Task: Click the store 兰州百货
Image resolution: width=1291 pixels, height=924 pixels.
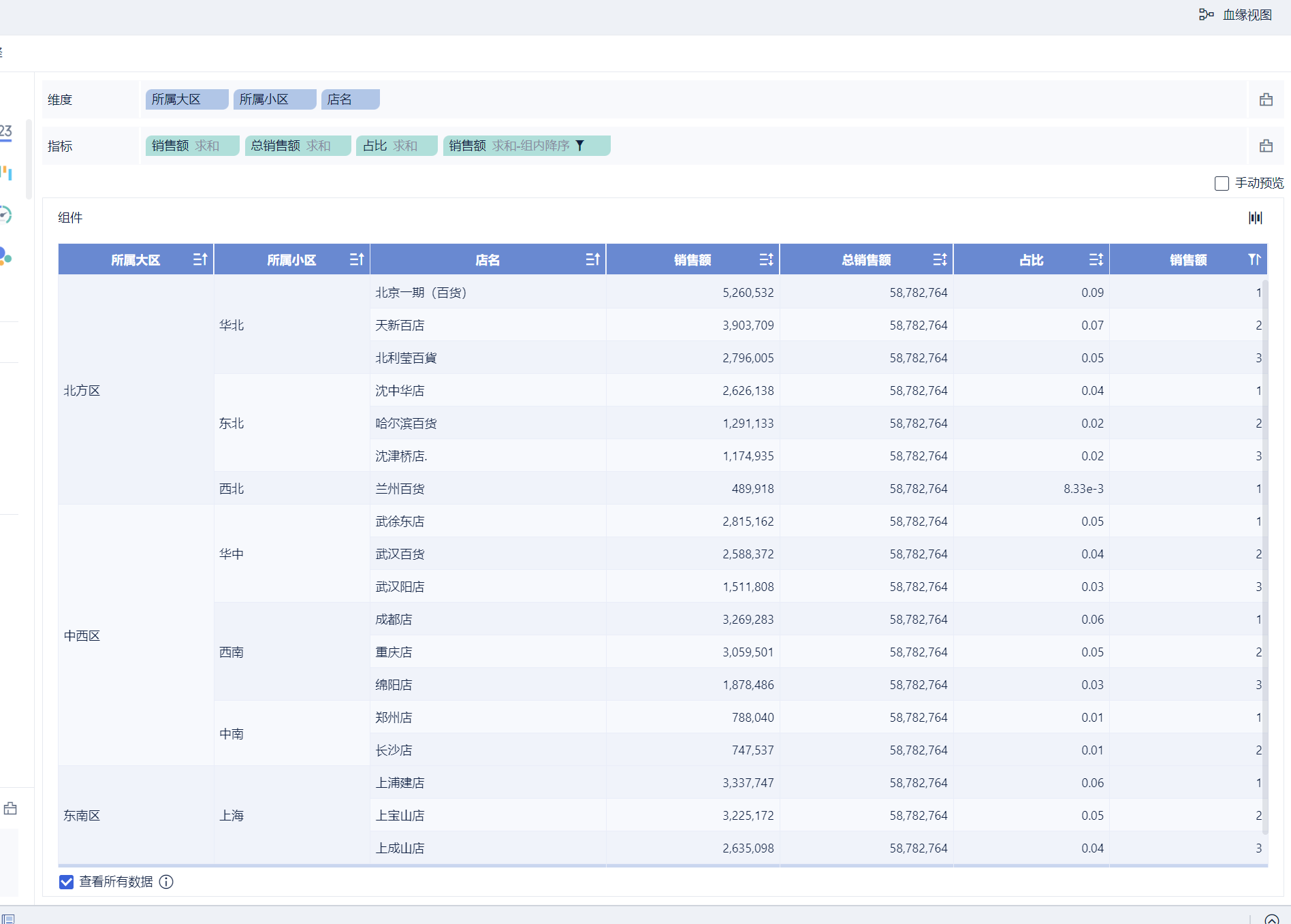Action: click(x=400, y=489)
